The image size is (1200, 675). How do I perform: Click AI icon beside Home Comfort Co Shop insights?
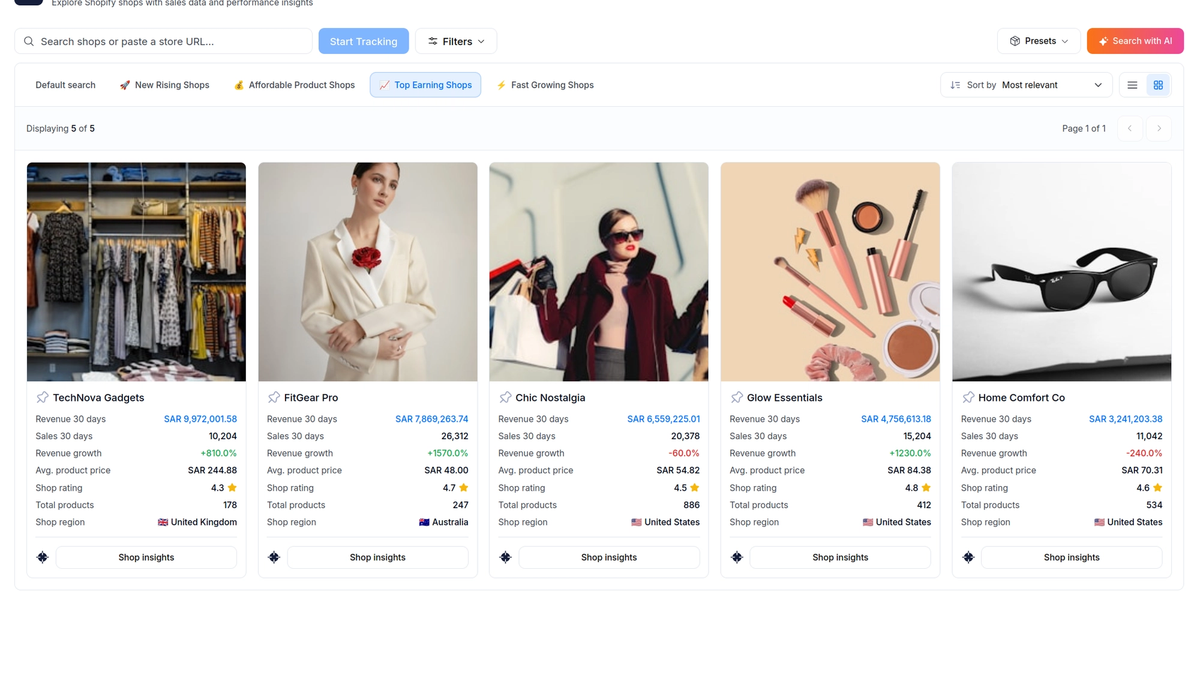(968, 557)
